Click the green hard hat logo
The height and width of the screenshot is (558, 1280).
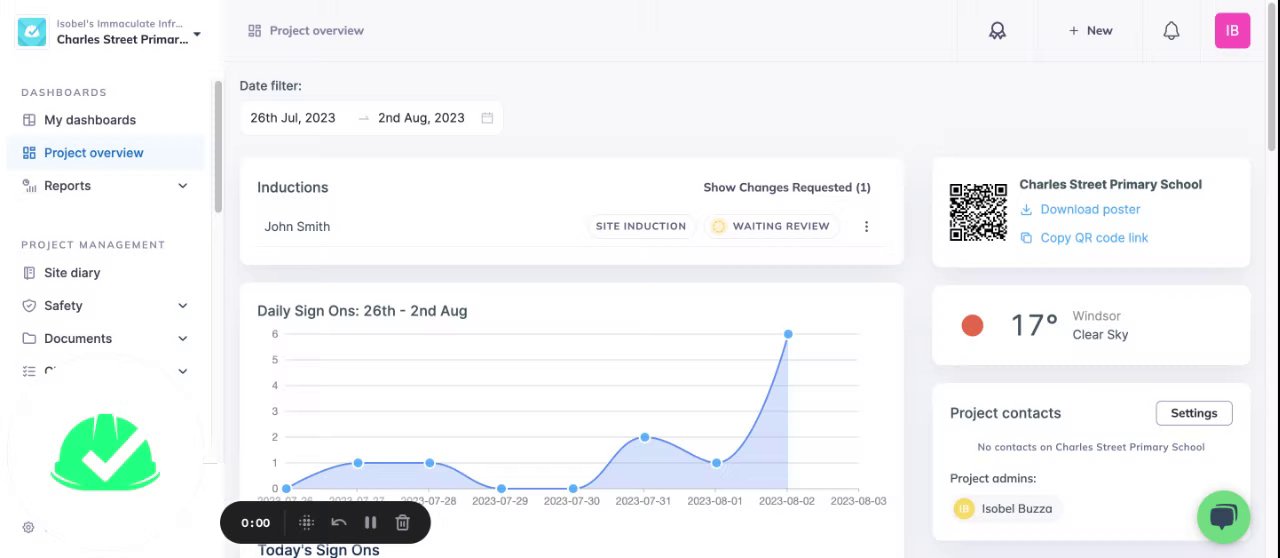click(105, 452)
